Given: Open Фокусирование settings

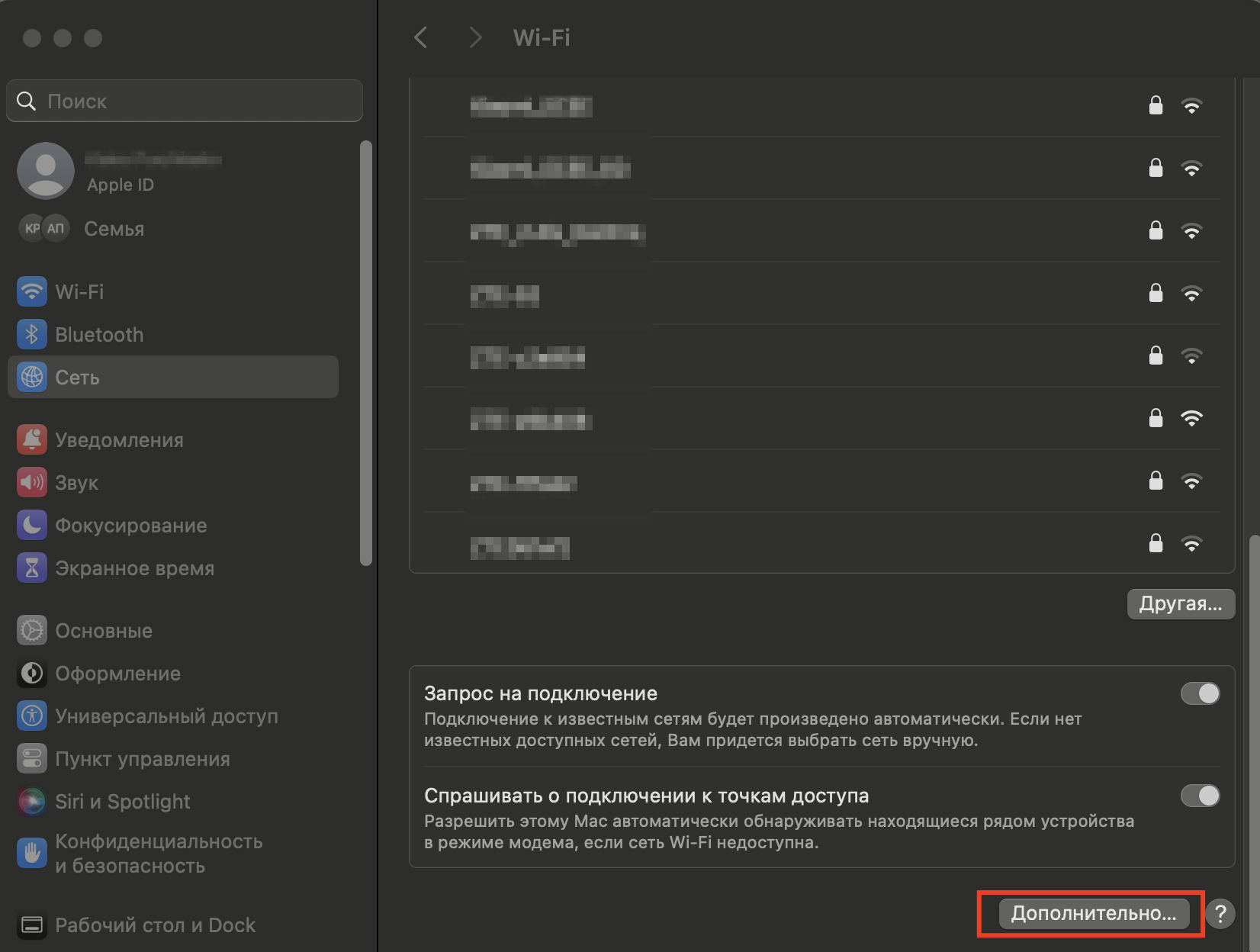Looking at the screenshot, I should pos(172,526).
